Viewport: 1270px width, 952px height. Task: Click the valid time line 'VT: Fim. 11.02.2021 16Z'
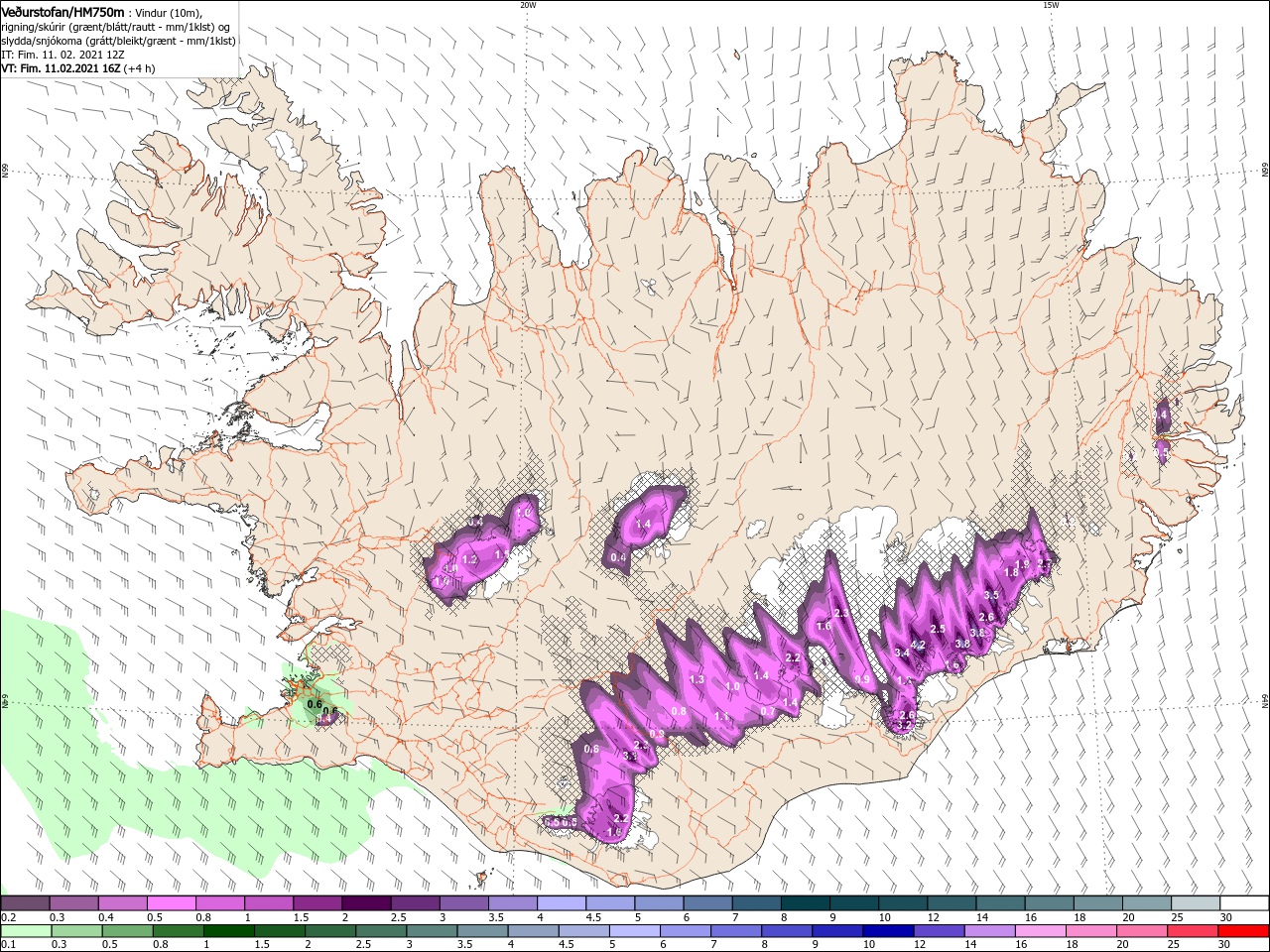click(62, 68)
